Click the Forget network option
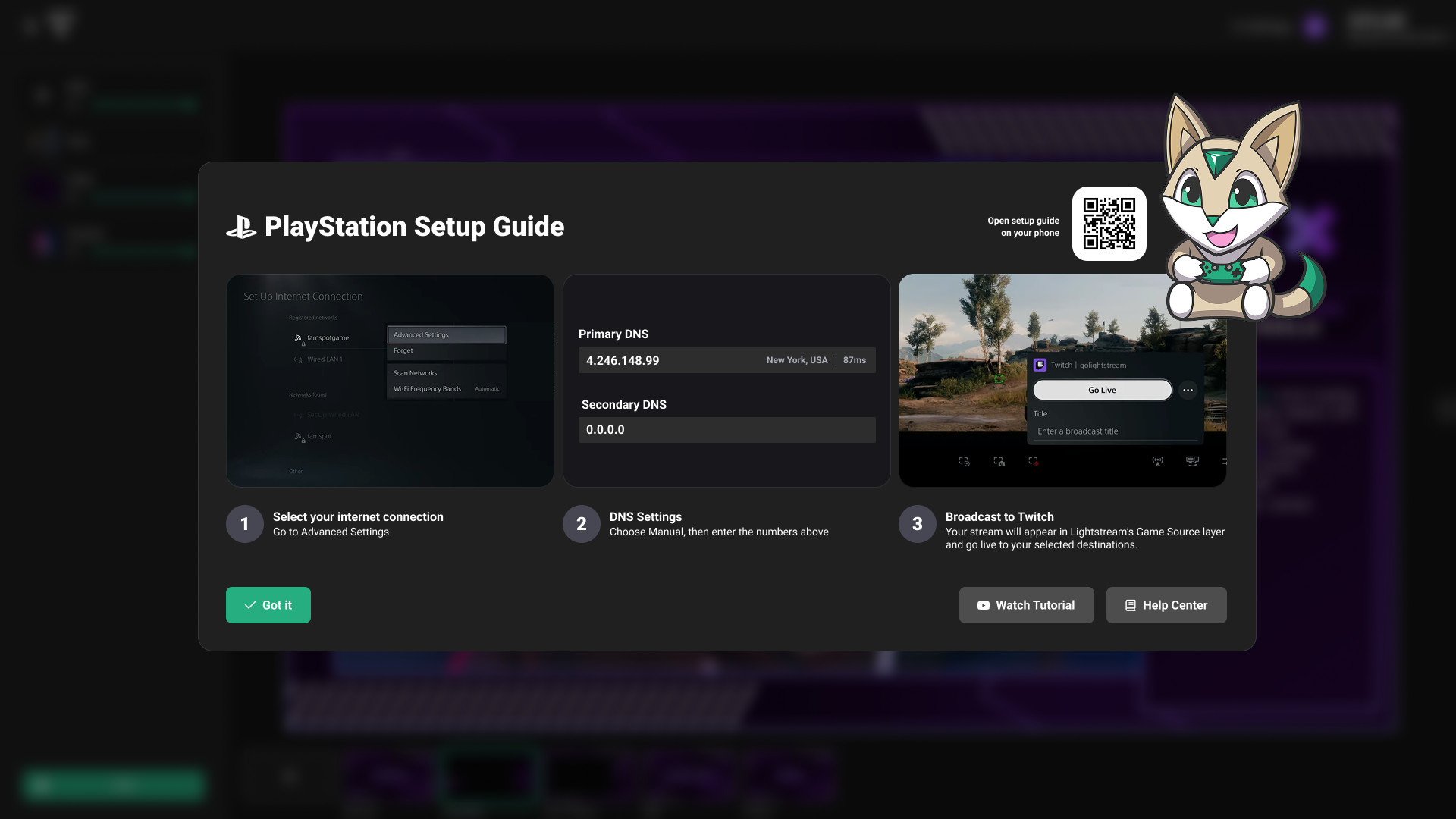The height and width of the screenshot is (819, 1456). tap(403, 351)
